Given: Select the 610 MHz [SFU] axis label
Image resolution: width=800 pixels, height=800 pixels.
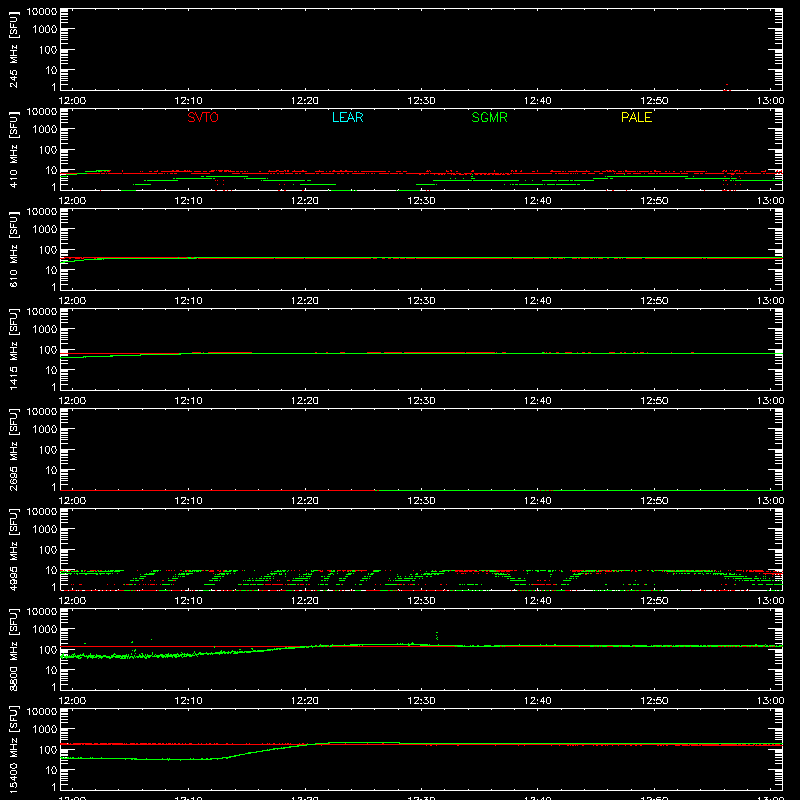Looking at the screenshot, I should (x=13, y=250).
